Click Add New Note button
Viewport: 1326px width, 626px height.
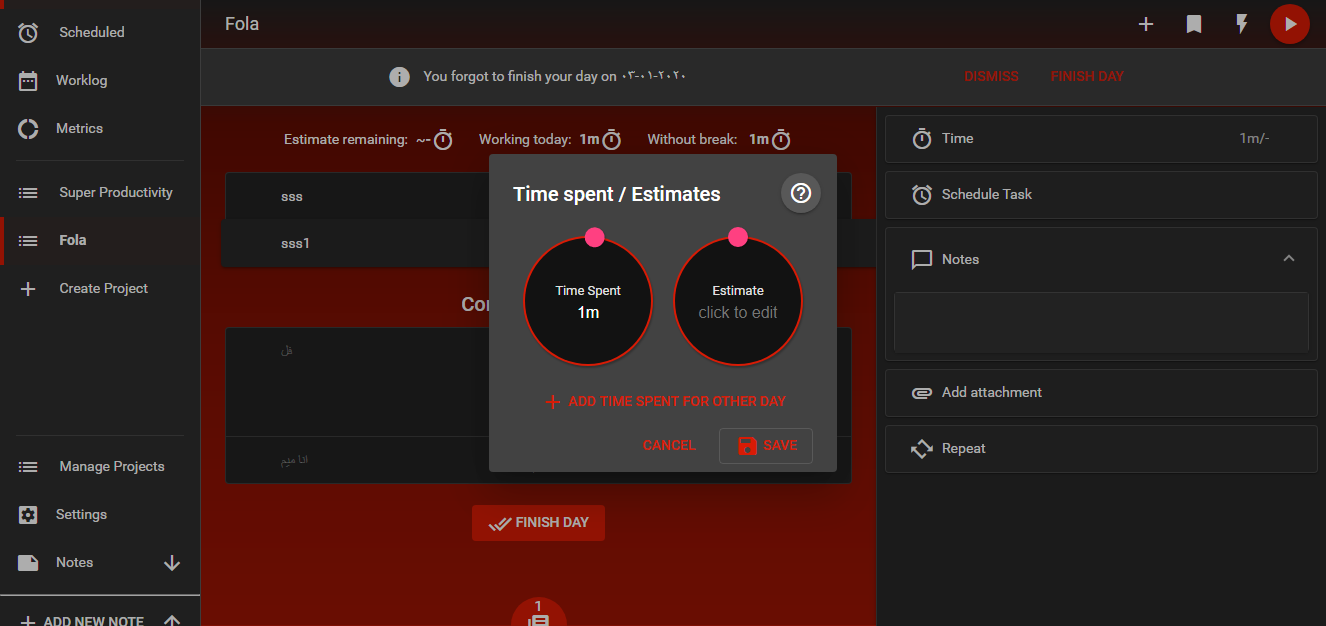tap(82, 621)
